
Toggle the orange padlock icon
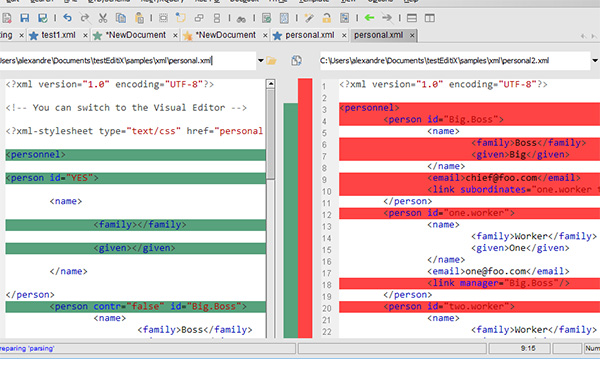coord(326,18)
